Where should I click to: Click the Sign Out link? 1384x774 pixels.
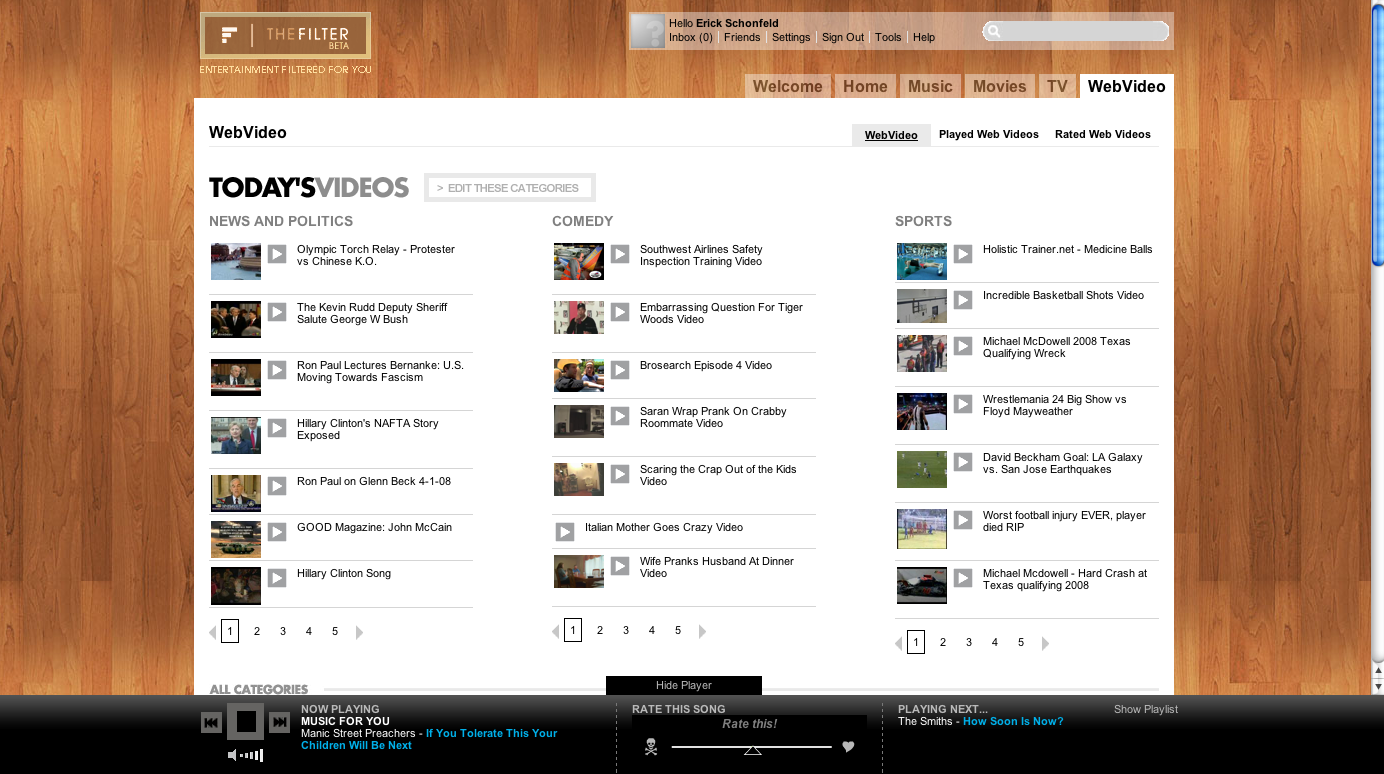point(842,37)
